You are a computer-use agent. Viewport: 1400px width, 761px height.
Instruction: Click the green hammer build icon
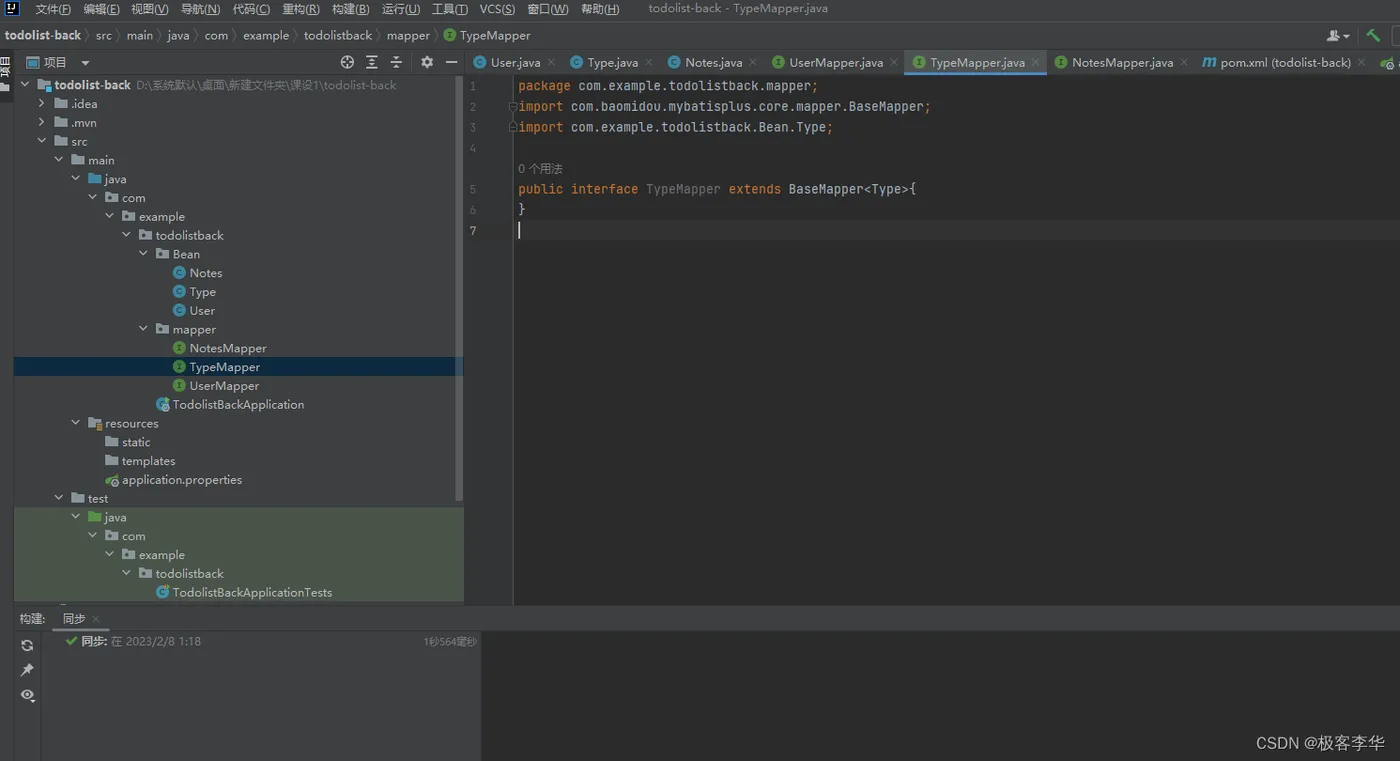[1373, 35]
